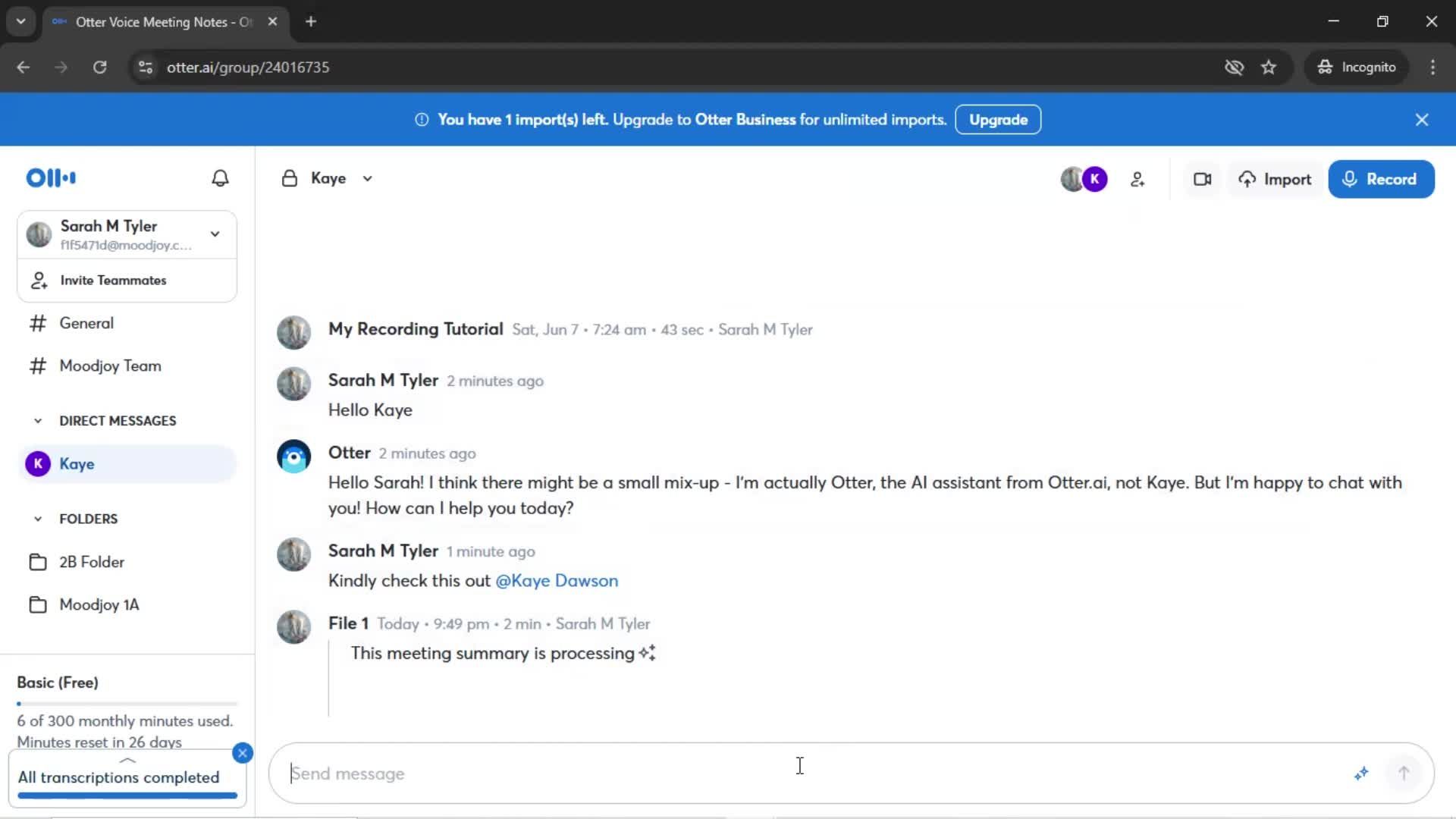Expand the transcriptions completed panel

coord(127,760)
